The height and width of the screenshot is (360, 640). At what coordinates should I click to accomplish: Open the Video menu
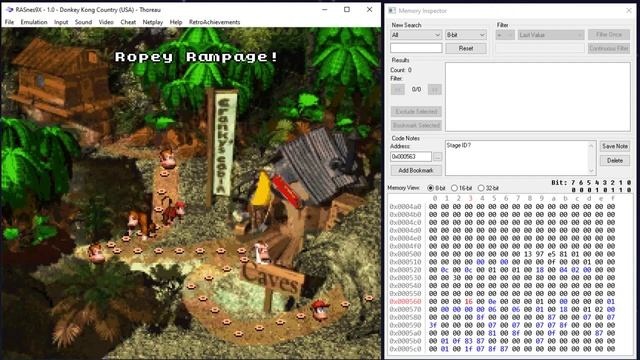click(106, 22)
